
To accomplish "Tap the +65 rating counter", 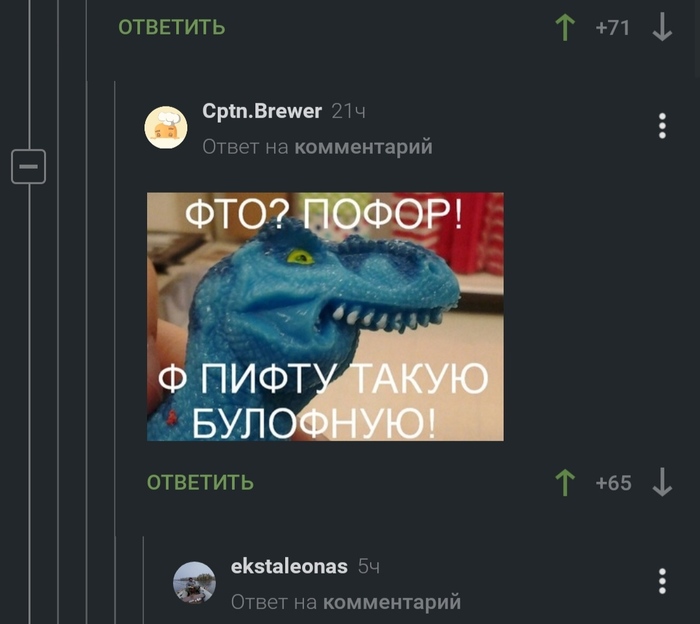I will [613, 483].
